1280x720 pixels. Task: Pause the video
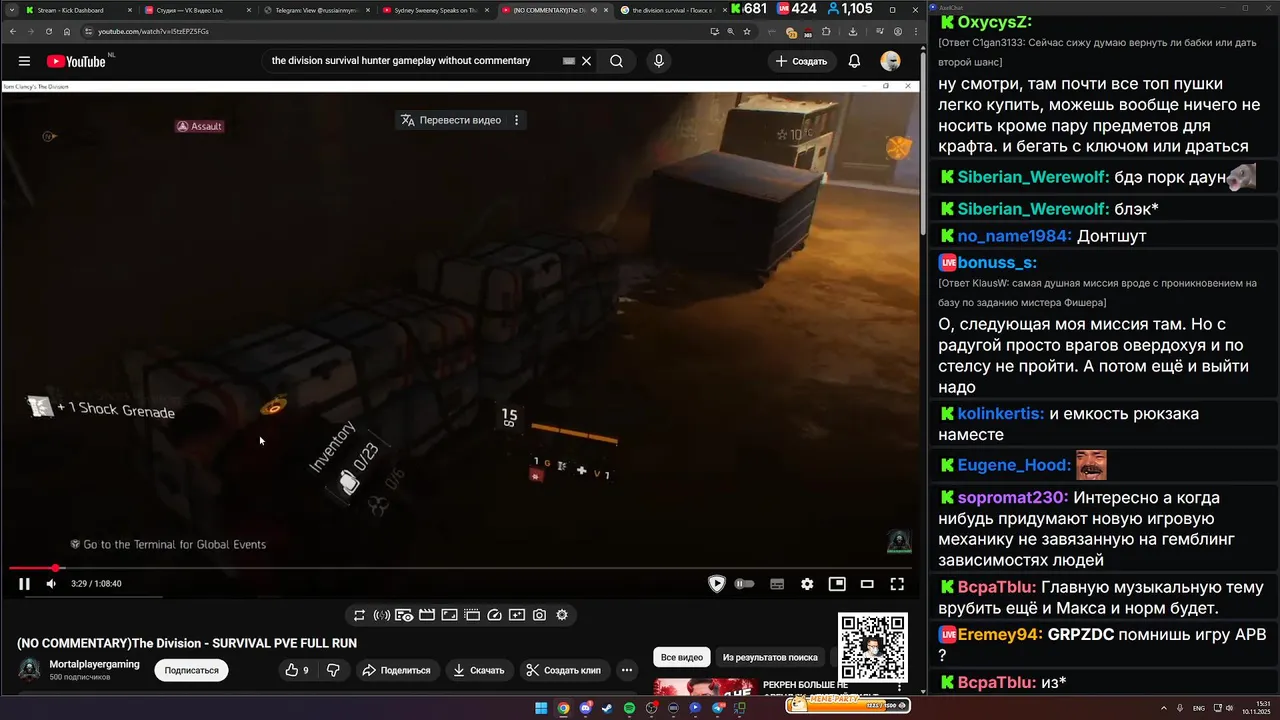[24, 584]
